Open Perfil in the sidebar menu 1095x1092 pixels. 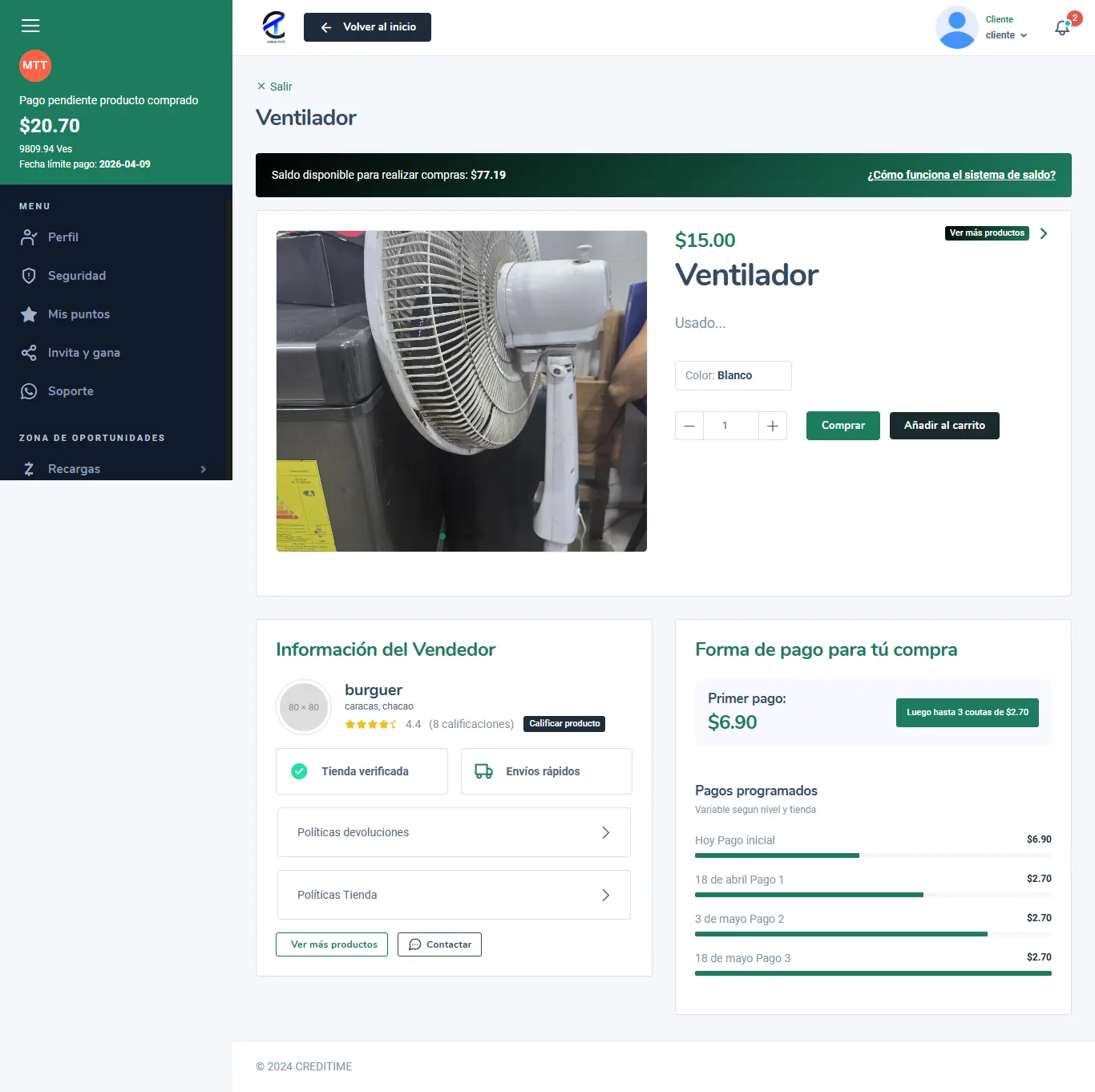(63, 237)
